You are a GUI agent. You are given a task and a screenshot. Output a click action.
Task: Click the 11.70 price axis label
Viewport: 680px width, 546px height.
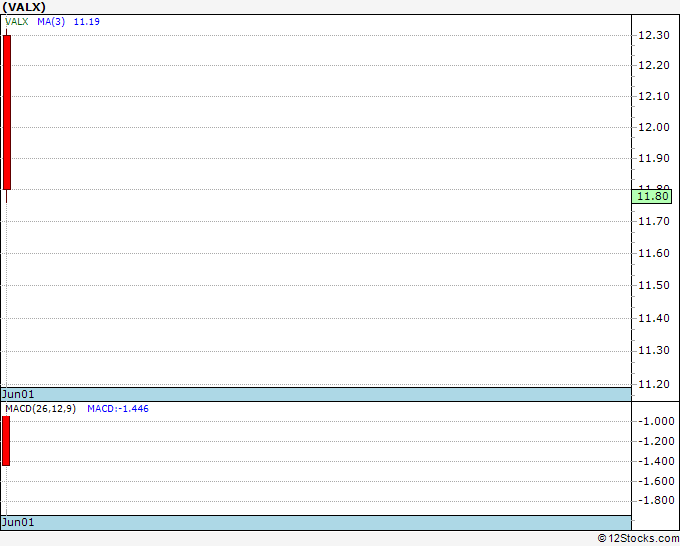click(654, 222)
